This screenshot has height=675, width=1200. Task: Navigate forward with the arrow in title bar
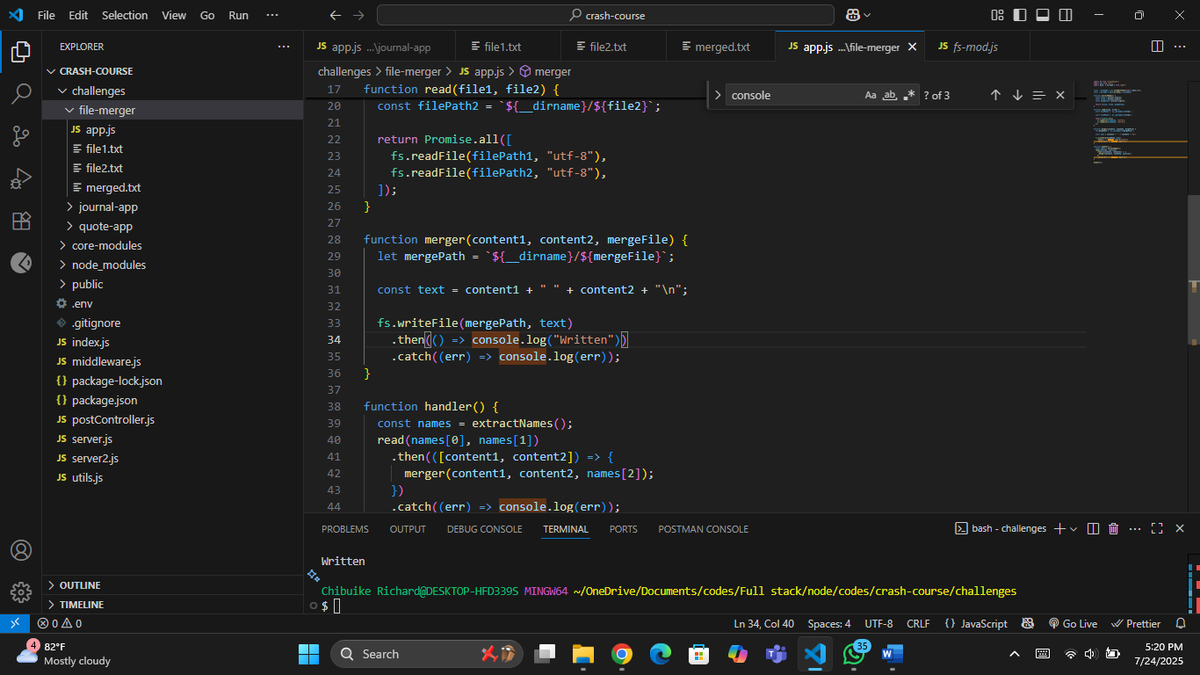click(359, 15)
